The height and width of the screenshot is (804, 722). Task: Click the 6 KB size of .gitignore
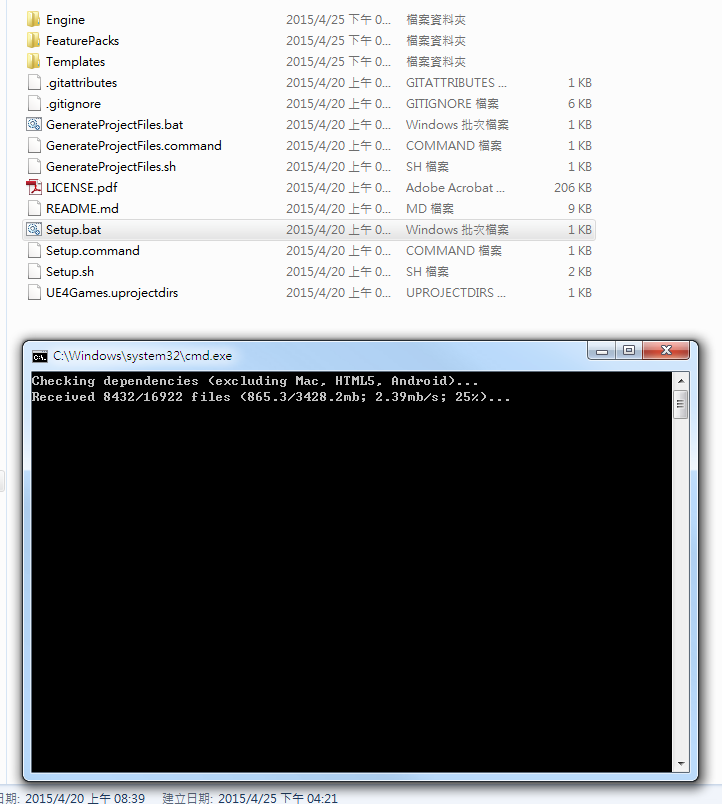tap(579, 104)
